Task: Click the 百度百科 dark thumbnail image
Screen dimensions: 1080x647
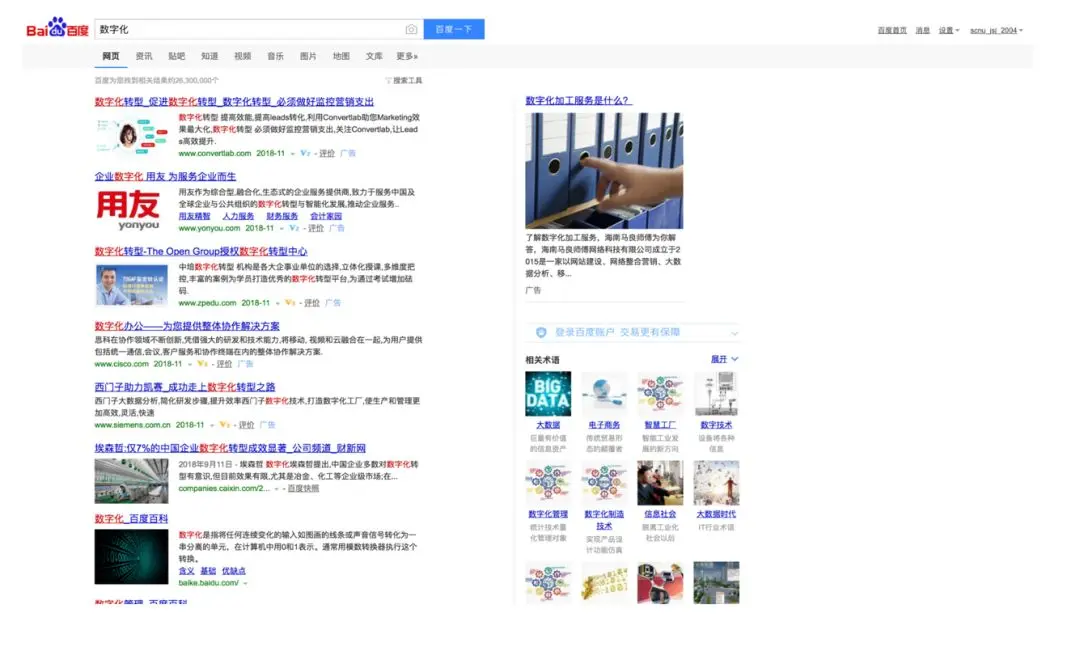Action: click(x=132, y=557)
